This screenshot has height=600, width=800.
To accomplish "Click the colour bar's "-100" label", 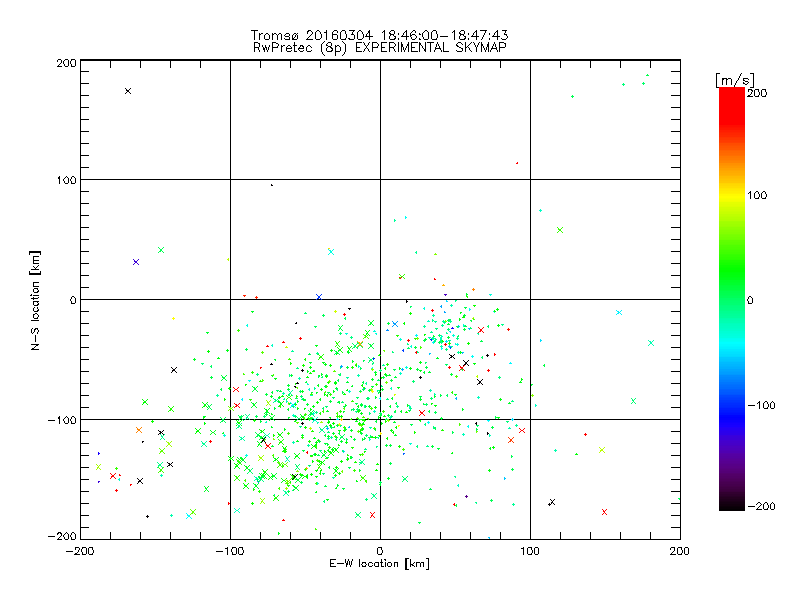I will click(x=761, y=405).
